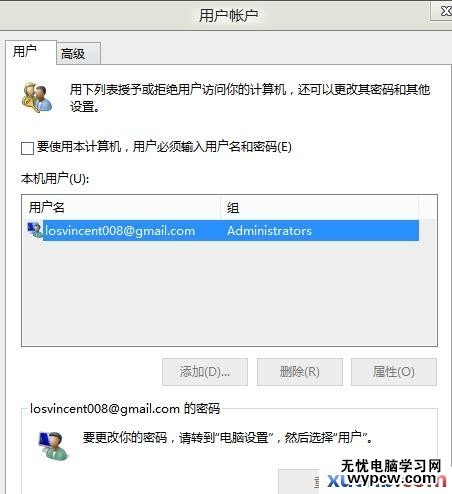The image size is (452, 494).
Task: Click the Administrators group cell
Action: (269, 231)
